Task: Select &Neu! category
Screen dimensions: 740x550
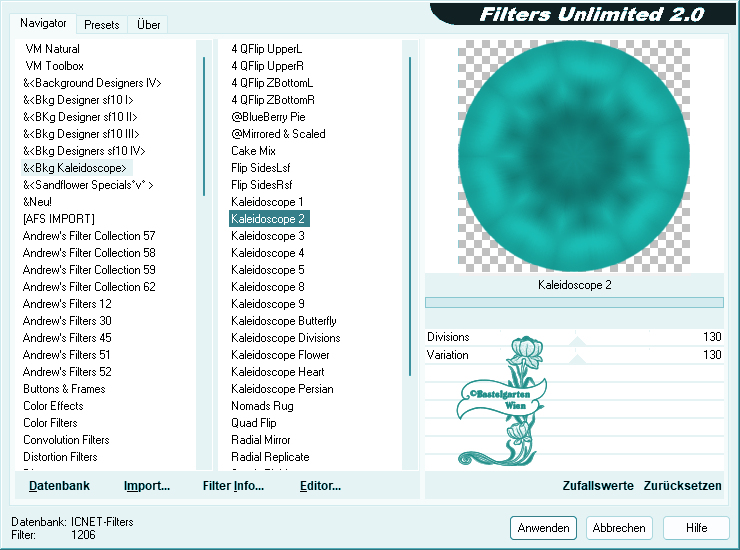Action: 37,202
